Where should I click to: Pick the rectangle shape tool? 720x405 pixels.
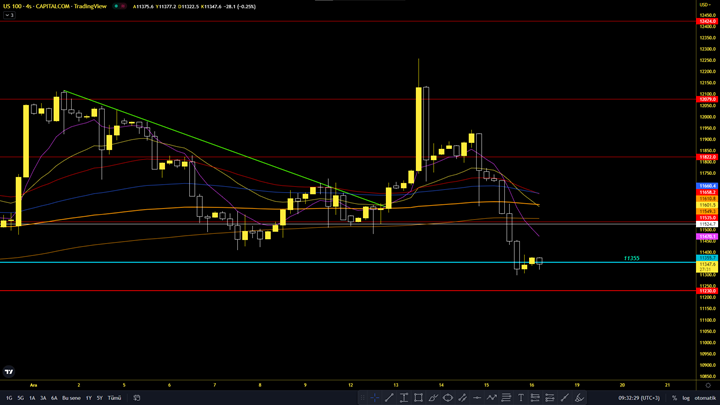pyautogui.click(x=419, y=398)
